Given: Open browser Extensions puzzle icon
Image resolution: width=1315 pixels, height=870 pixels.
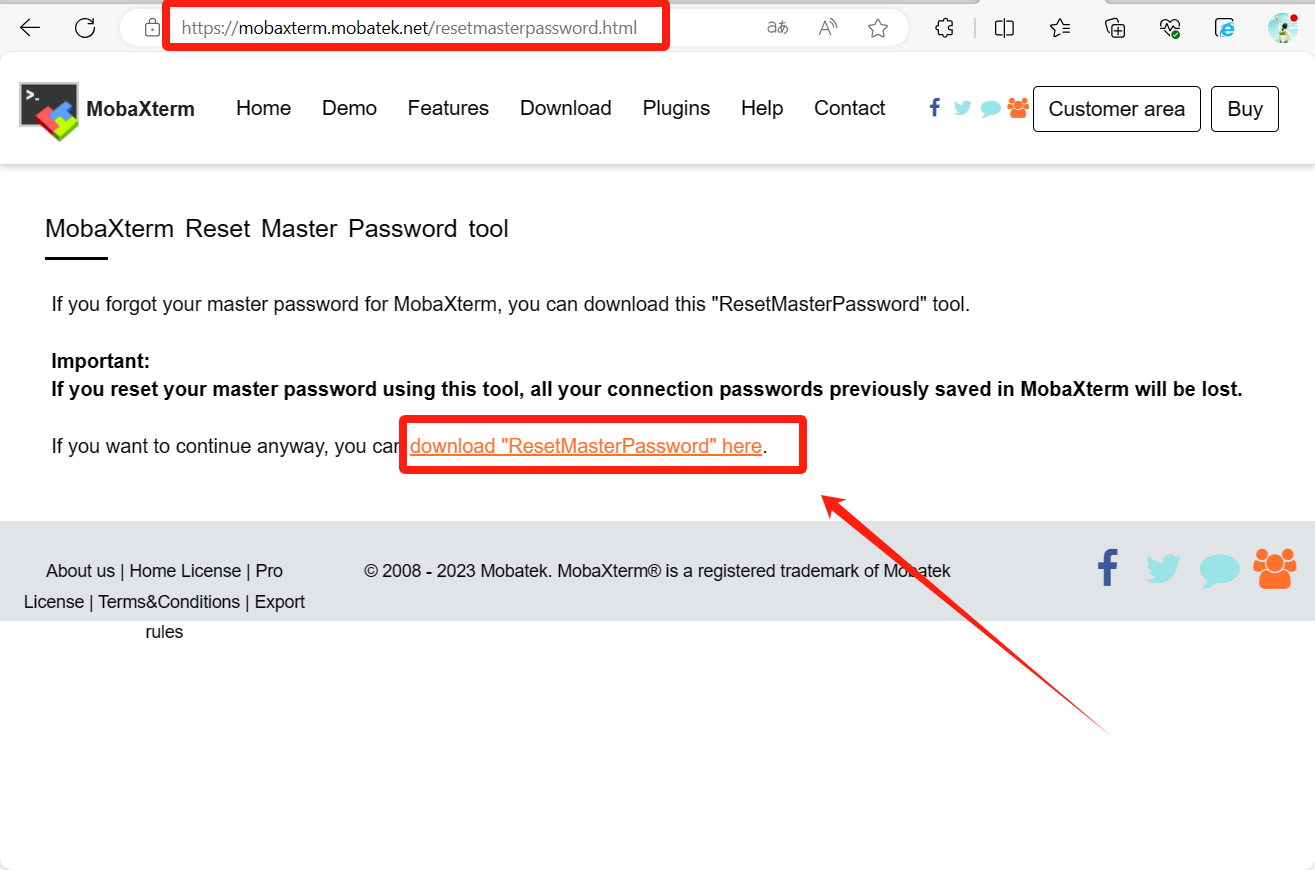Looking at the screenshot, I should (x=944, y=28).
